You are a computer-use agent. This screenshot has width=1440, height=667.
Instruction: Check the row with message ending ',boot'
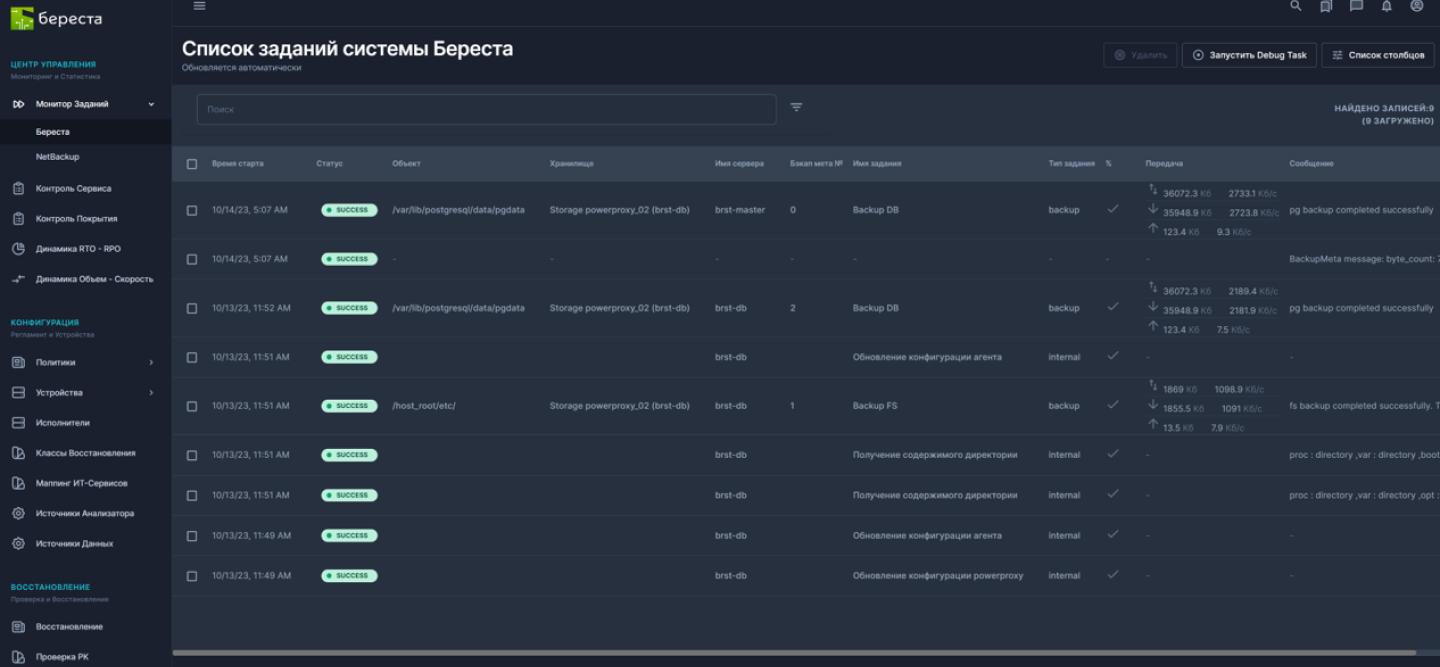coord(192,455)
